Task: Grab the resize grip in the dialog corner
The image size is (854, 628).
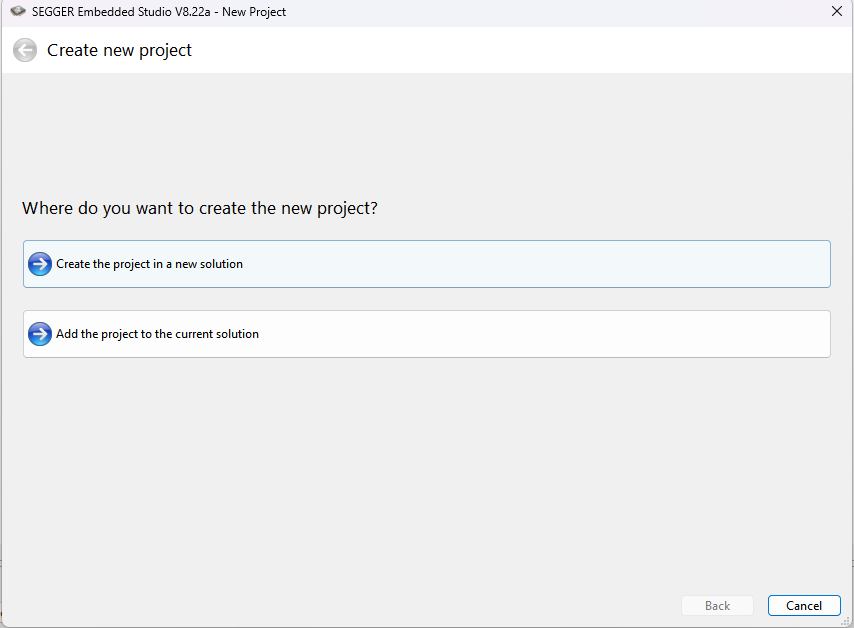Action: tap(846, 621)
